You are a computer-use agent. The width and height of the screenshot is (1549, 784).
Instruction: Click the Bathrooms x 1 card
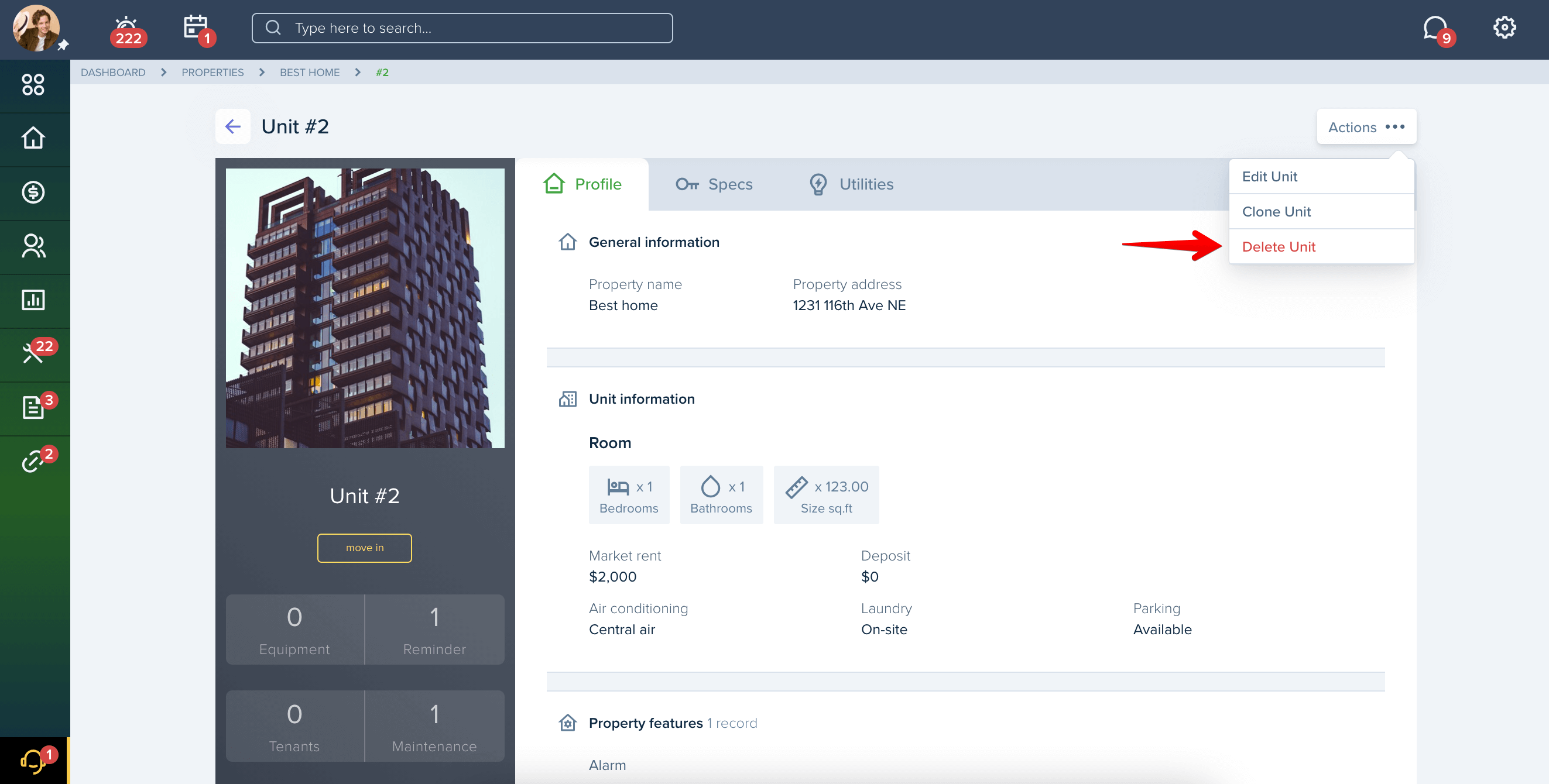coord(721,495)
